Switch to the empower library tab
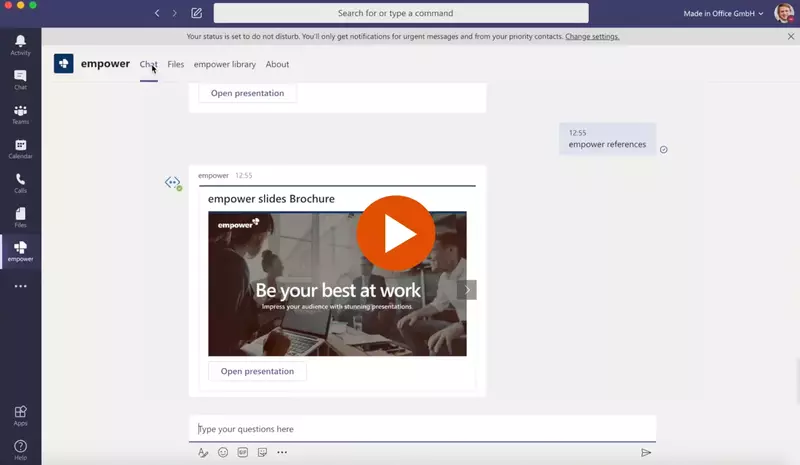Image resolution: width=800 pixels, height=465 pixels. click(224, 64)
